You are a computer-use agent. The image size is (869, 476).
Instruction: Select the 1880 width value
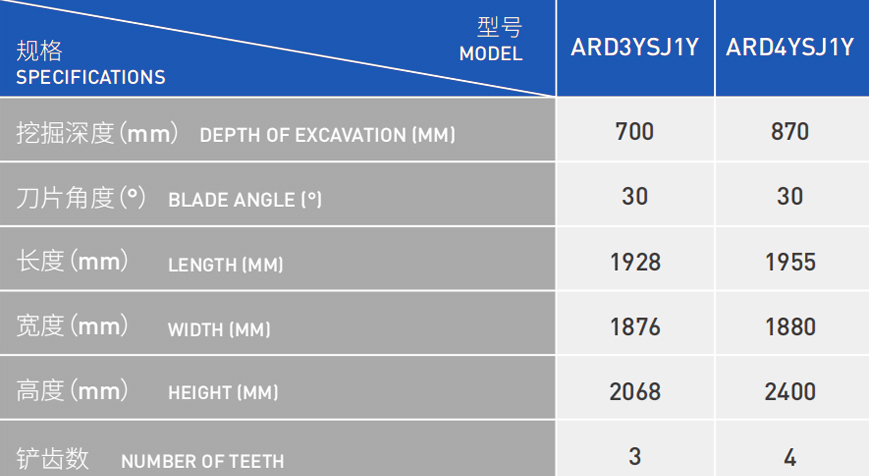point(790,327)
